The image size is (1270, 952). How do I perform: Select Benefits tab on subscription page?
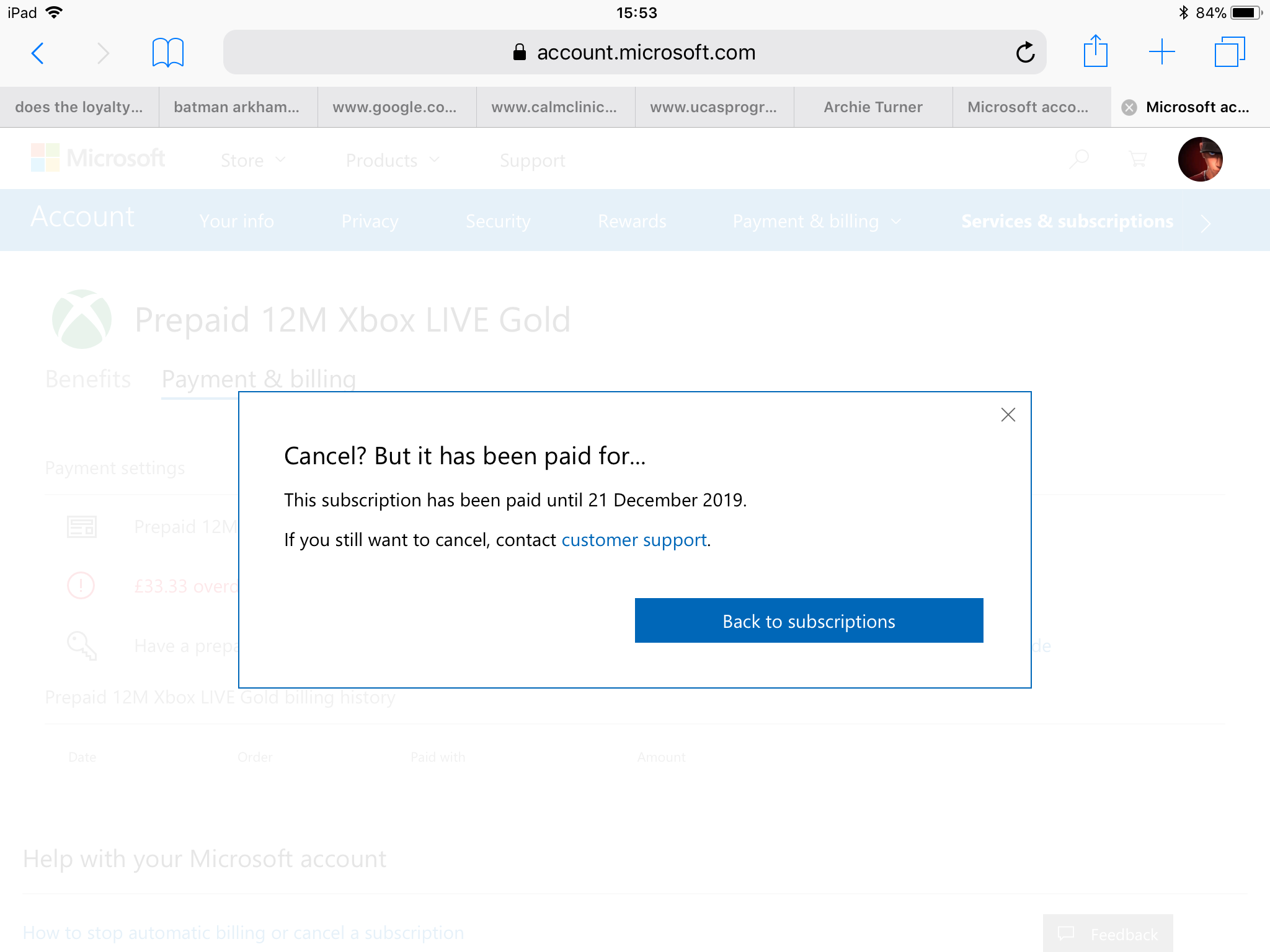[x=88, y=378]
